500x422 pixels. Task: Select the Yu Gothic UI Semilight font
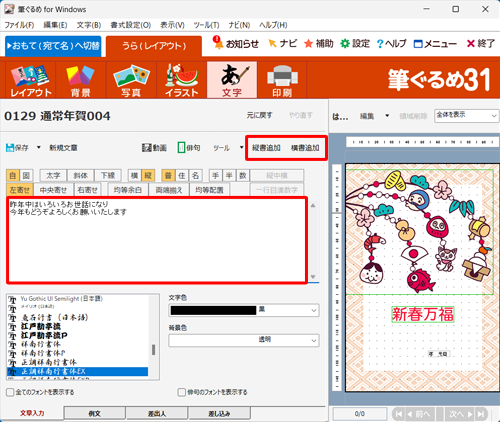[62, 299]
